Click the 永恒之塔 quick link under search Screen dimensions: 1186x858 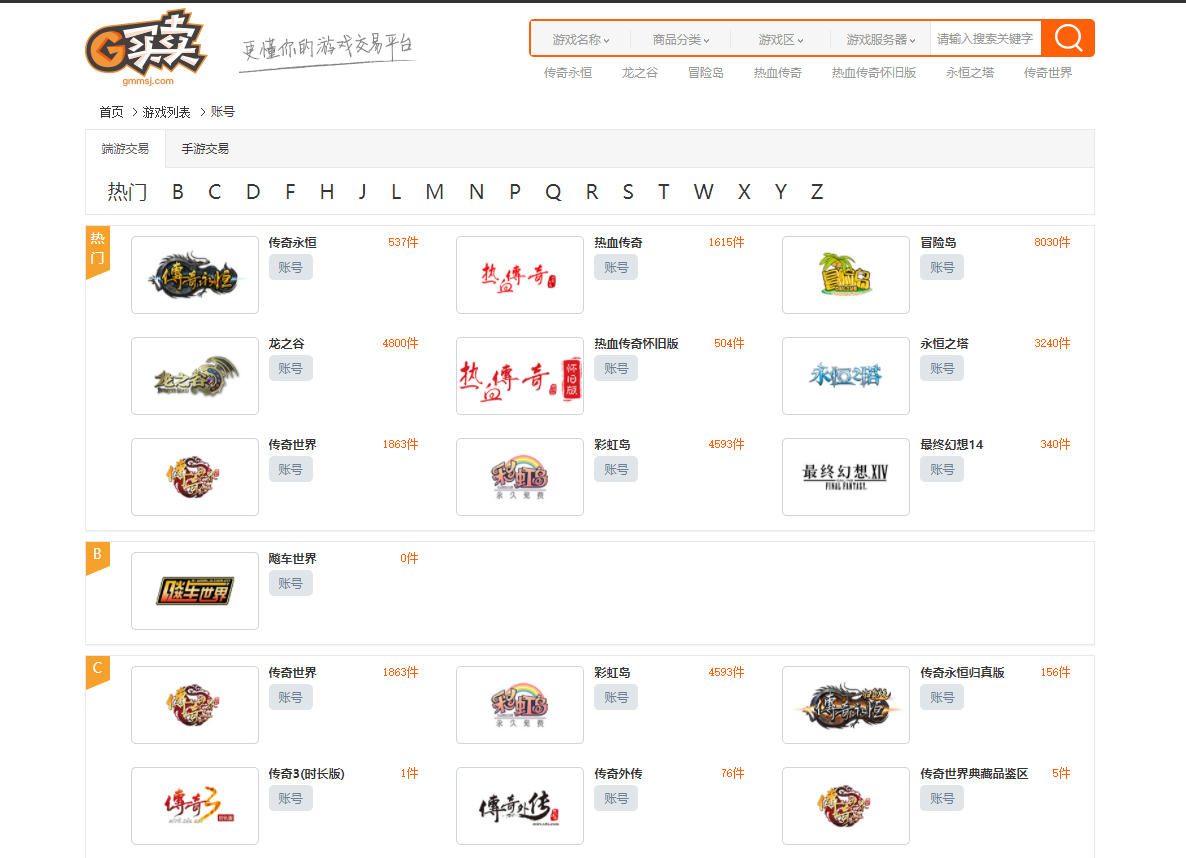pyautogui.click(x=970, y=73)
